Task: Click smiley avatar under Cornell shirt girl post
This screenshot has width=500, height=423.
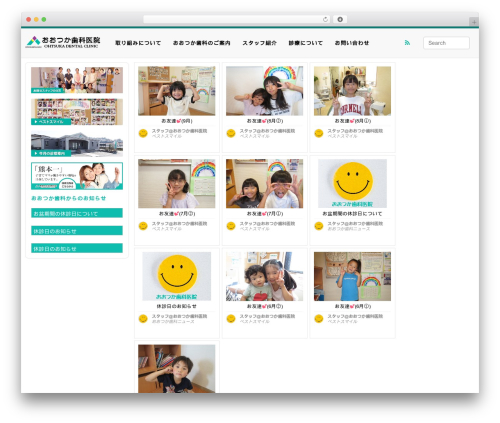Action: (319, 133)
